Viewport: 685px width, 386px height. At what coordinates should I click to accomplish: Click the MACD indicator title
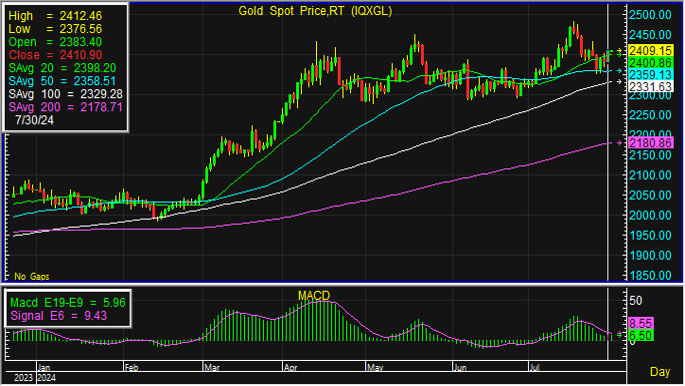pyautogui.click(x=314, y=296)
